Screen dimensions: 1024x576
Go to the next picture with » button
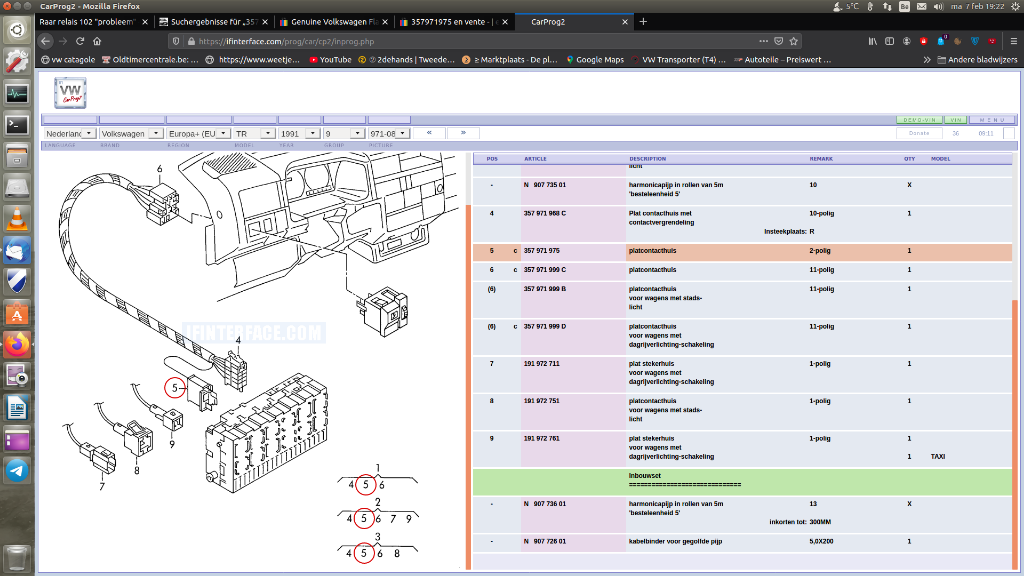pyautogui.click(x=463, y=133)
